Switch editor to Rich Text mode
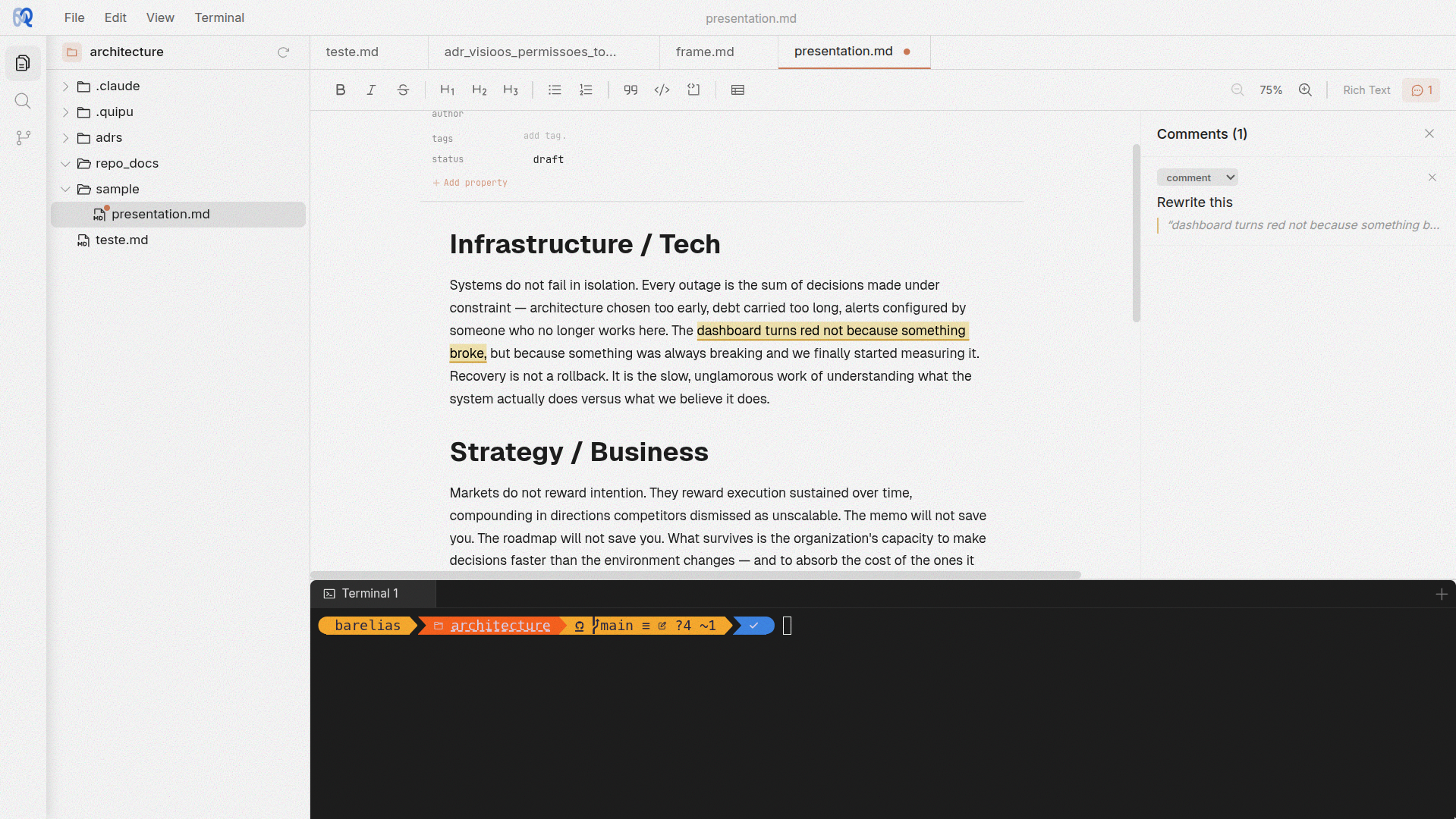 (1366, 90)
